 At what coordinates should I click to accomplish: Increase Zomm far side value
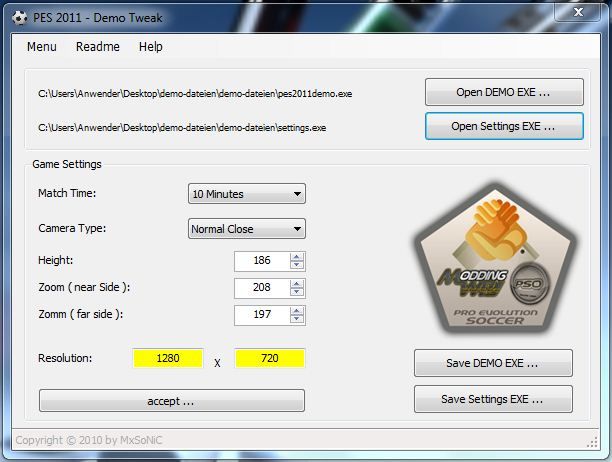tap(297, 311)
